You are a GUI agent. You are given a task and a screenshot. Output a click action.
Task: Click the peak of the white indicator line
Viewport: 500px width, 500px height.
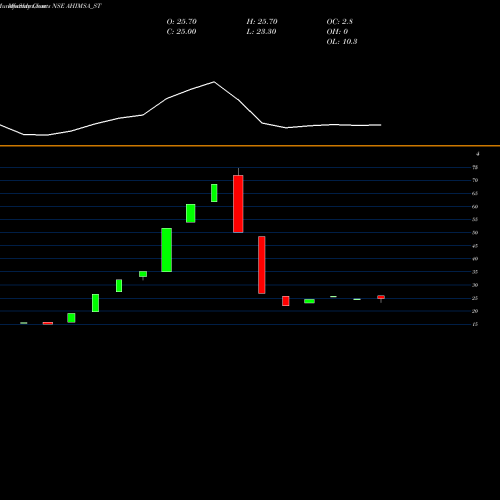[214, 82]
